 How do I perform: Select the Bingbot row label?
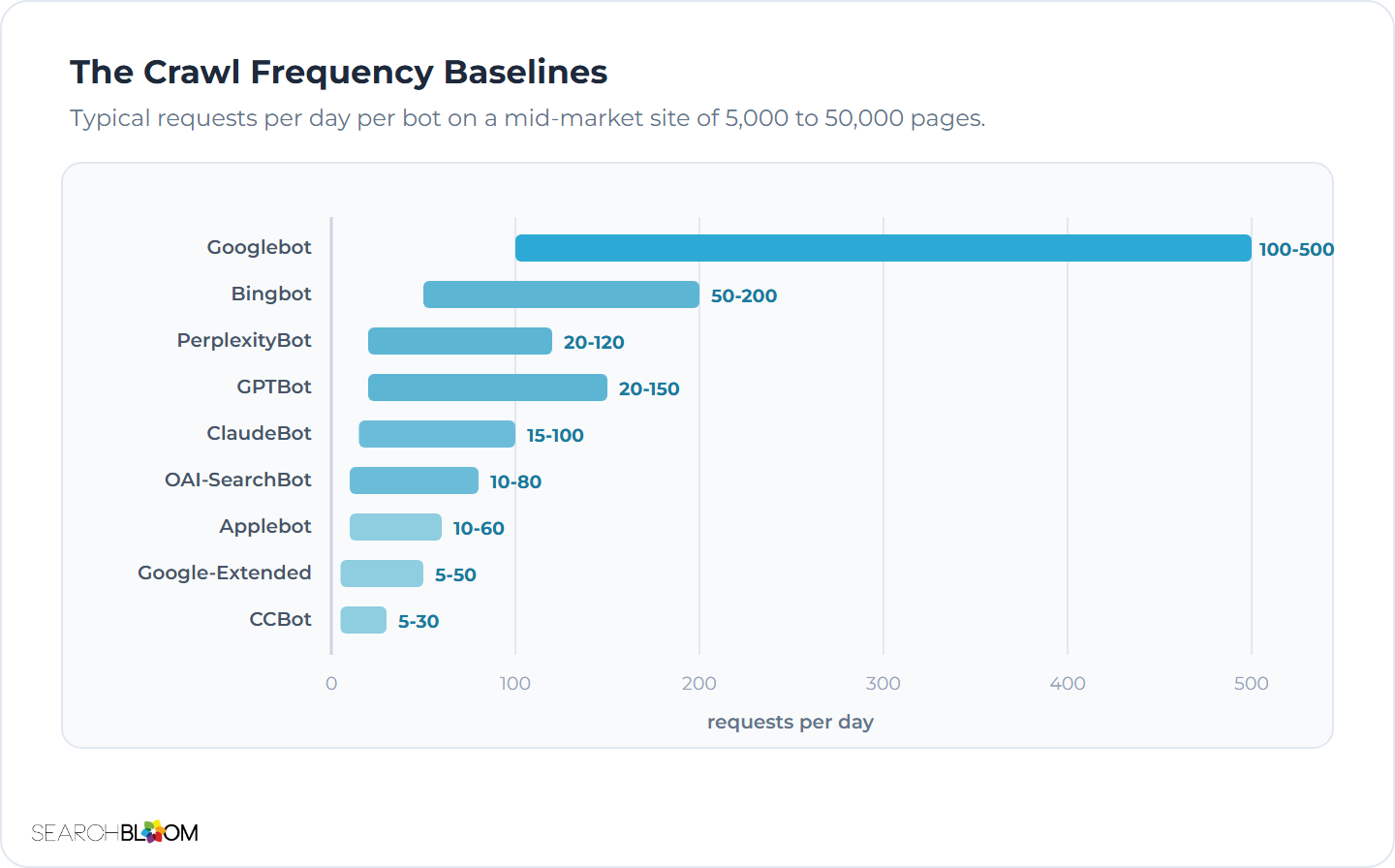point(271,294)
